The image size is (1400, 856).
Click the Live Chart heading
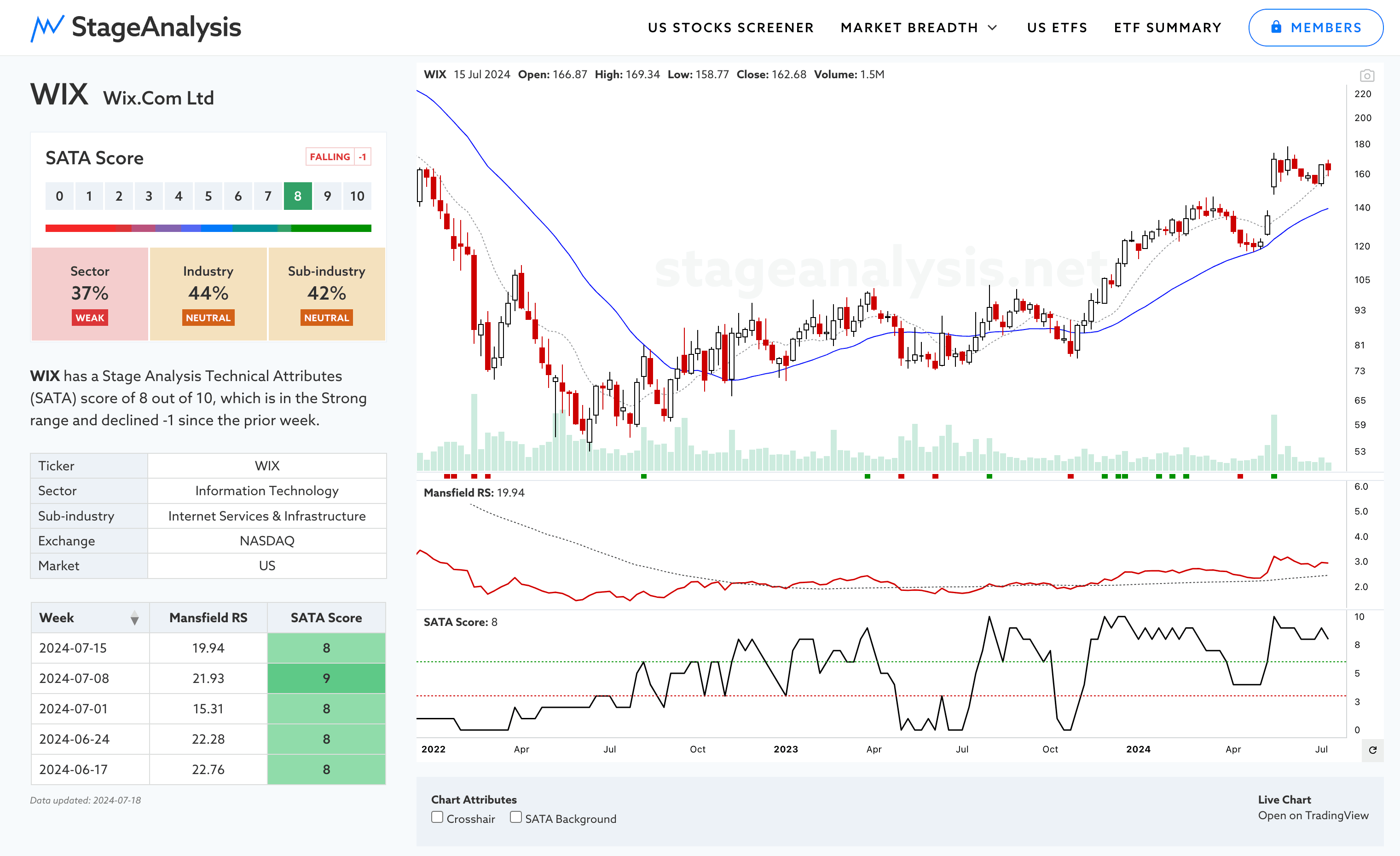(1284, 800)
